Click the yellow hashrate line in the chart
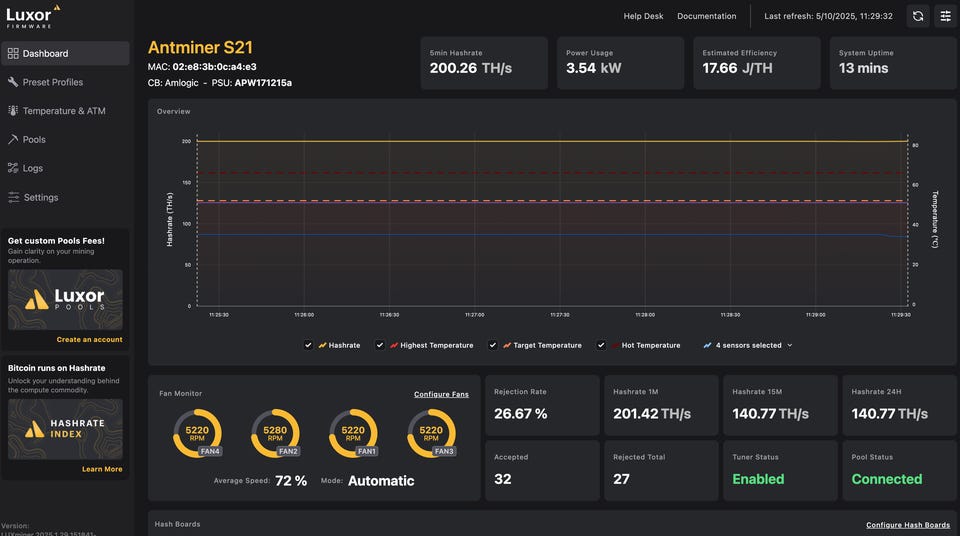960x536 pixels. coord(551,142)
